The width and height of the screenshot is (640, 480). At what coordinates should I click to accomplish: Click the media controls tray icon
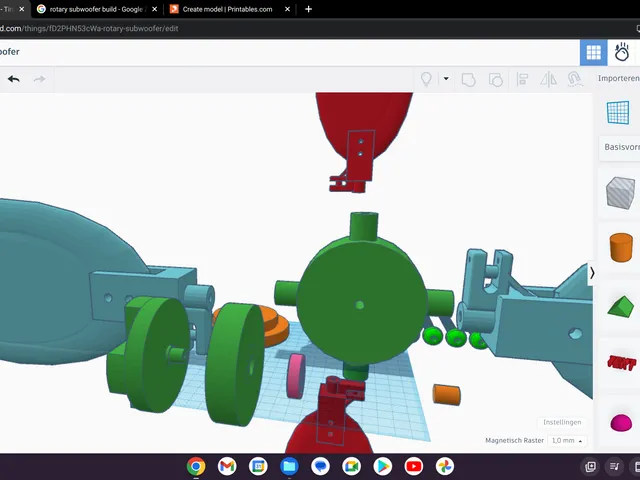(615, 466)
